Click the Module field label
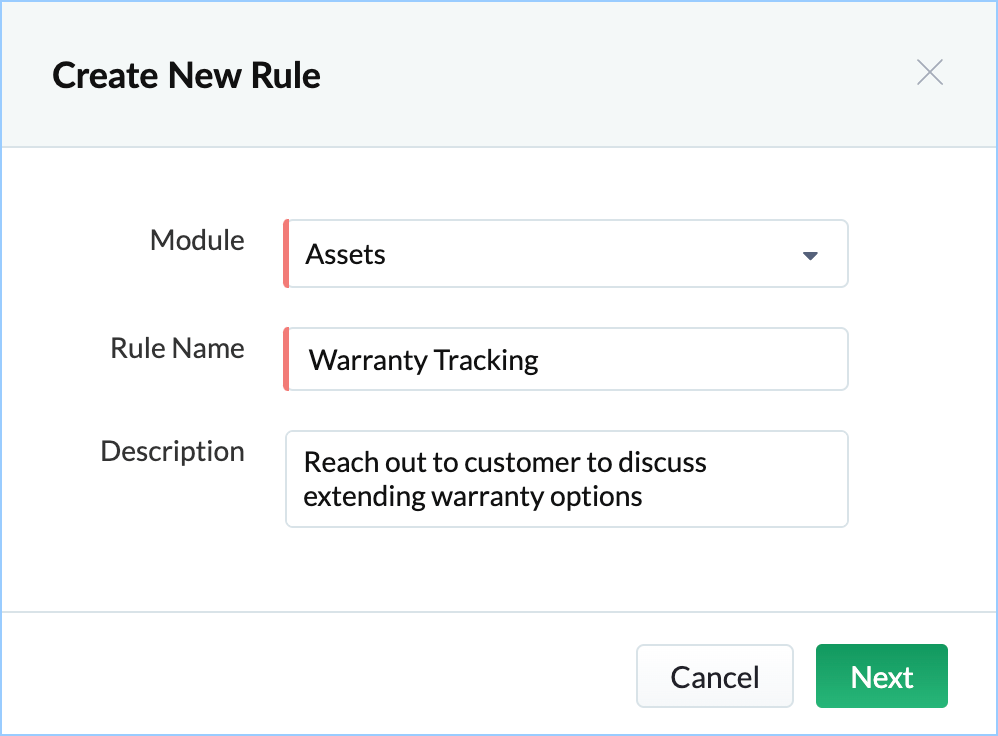998x736 pixels. pos(197,240)
